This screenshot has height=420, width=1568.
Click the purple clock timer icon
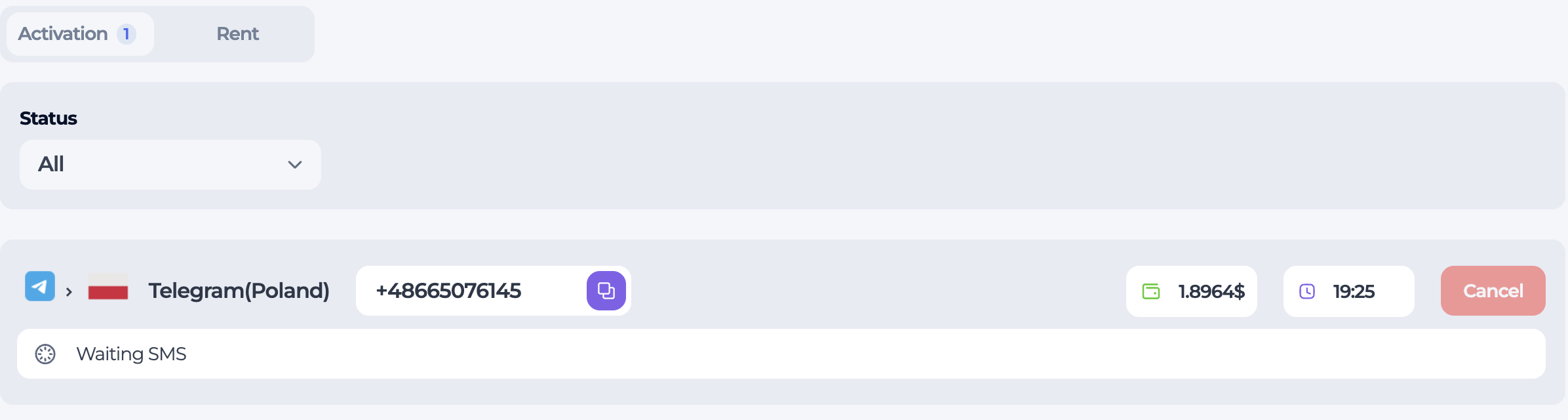coord(1307,291)
